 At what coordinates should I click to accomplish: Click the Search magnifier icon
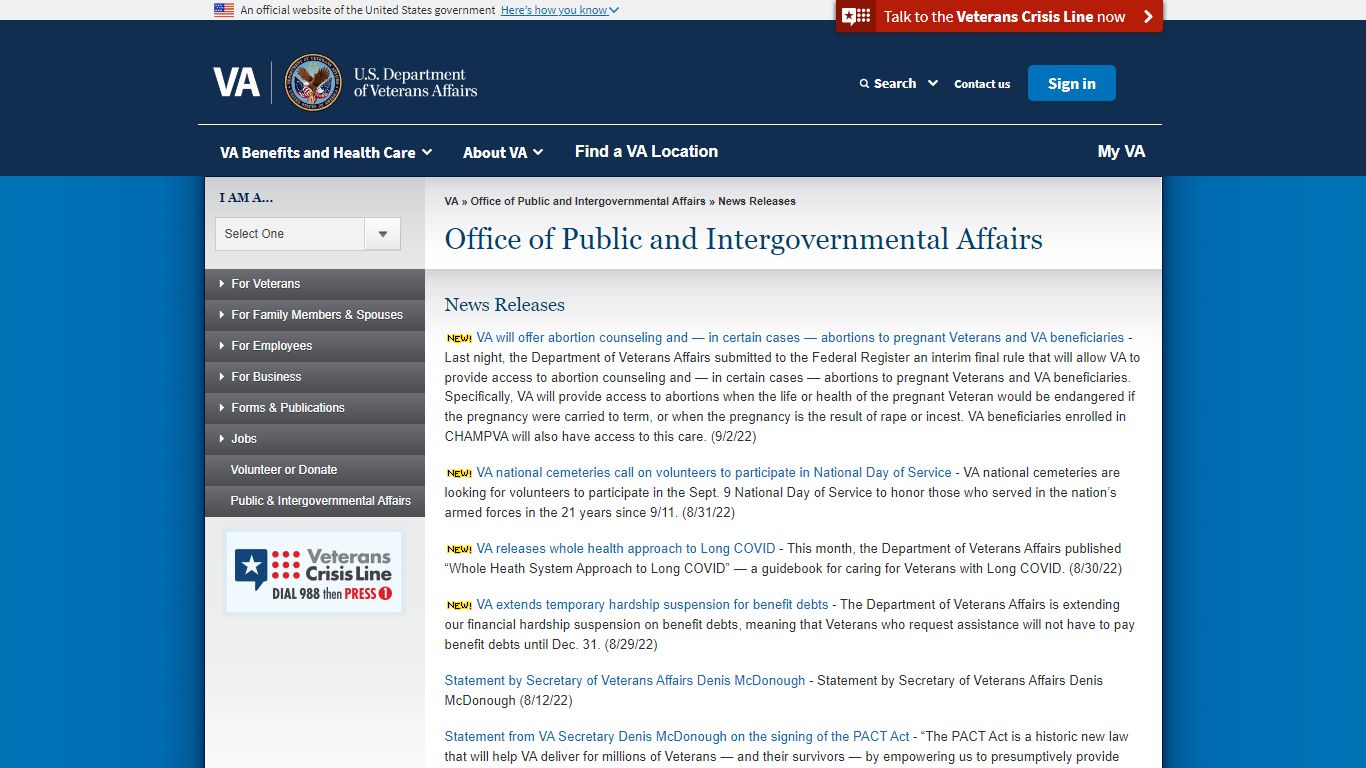(x=864, y=84)
